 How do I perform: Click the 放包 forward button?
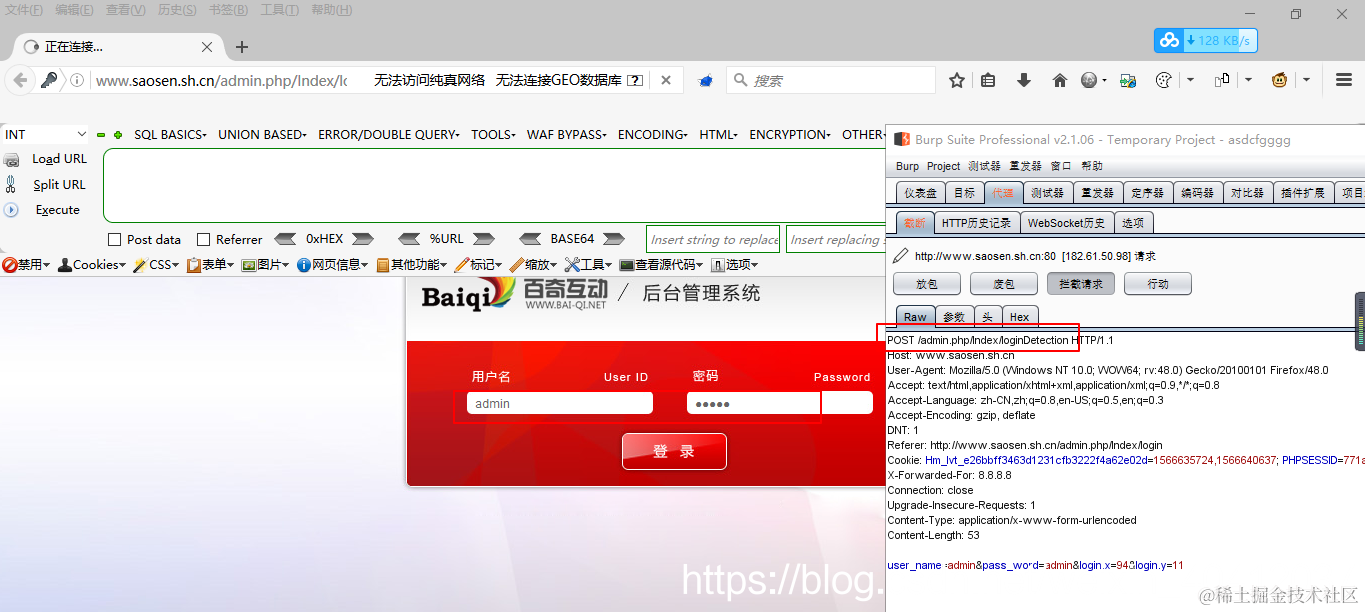[x=925, y=283]
